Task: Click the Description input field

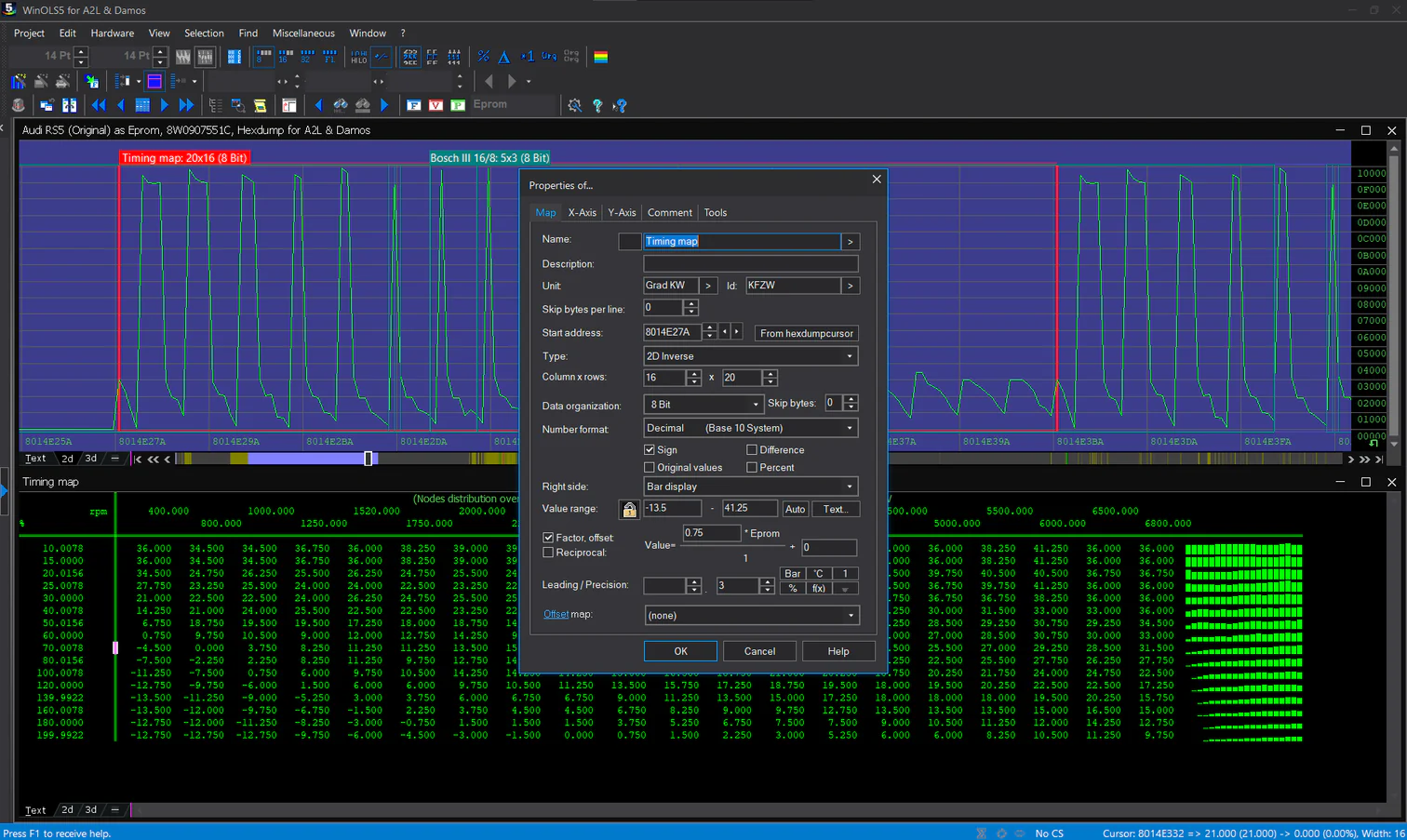Action: (x=751, y=264)
